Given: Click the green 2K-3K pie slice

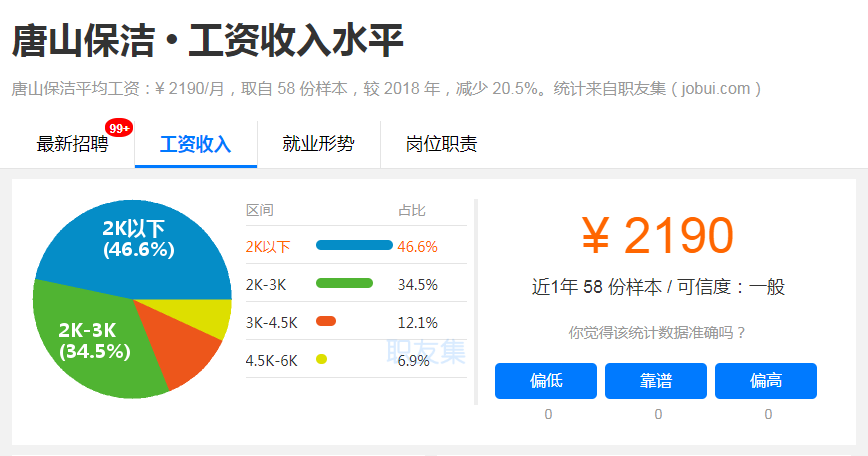Looking at the screenshot, I should click(94, 340).
